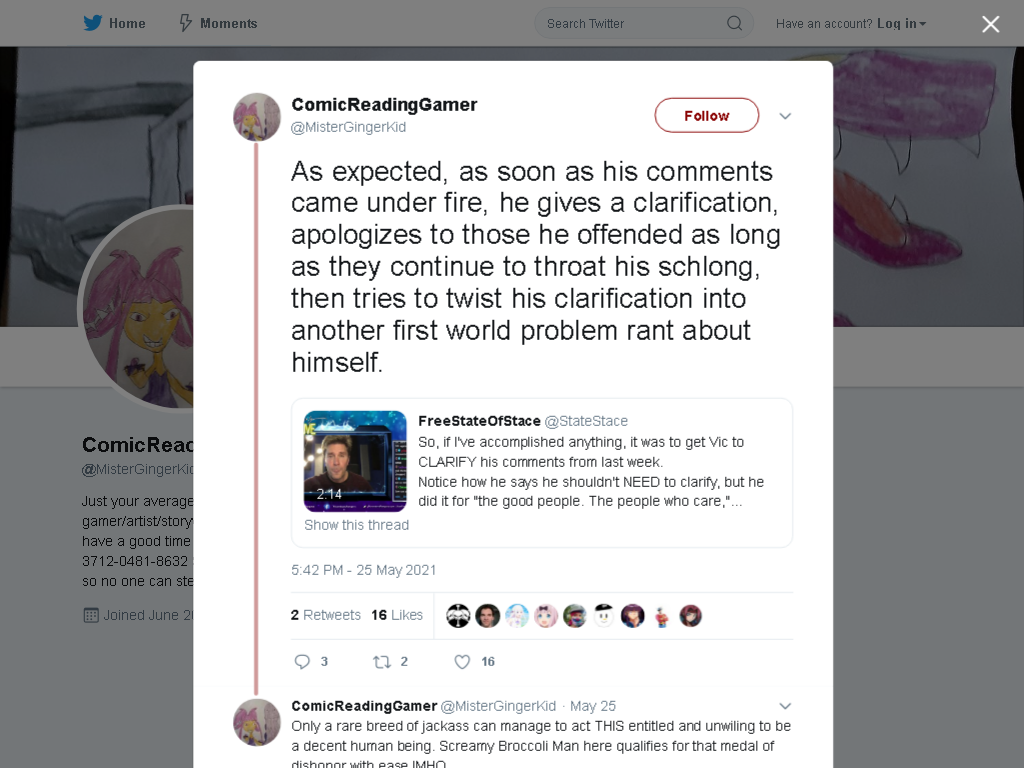This screenshot has width=1024, height=768.
Task: Open the Log in dropdown
Action: click(x=902, y=24)
